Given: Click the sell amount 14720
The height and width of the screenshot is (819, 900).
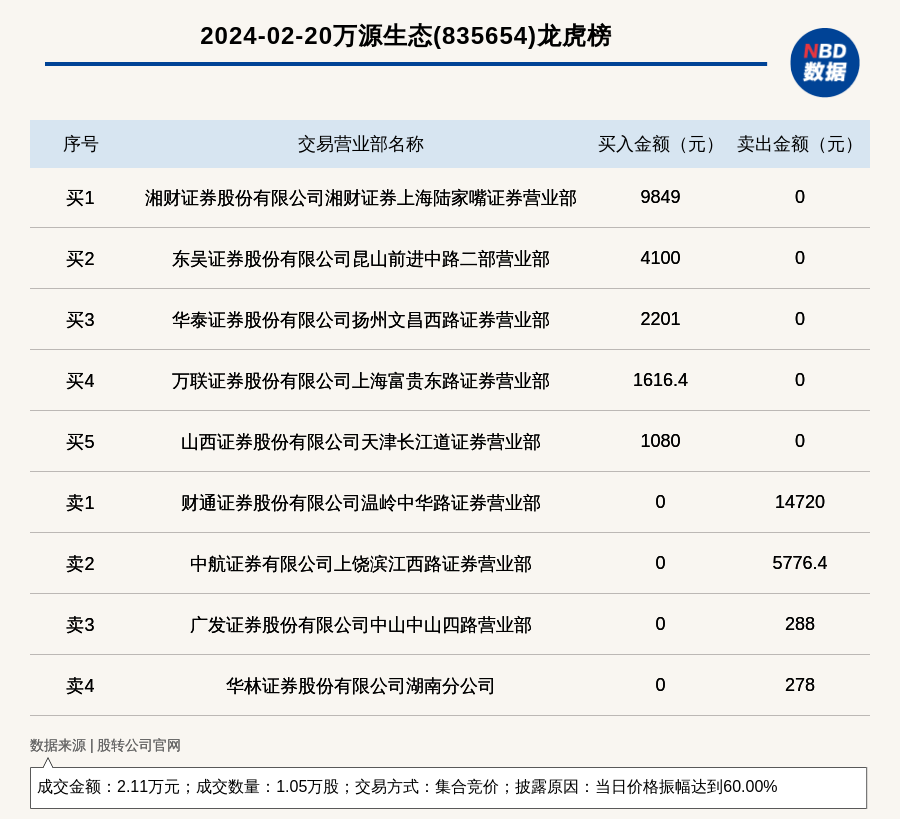Looking at the screenshot, I should pyautogui.click(x=800, y=502).
